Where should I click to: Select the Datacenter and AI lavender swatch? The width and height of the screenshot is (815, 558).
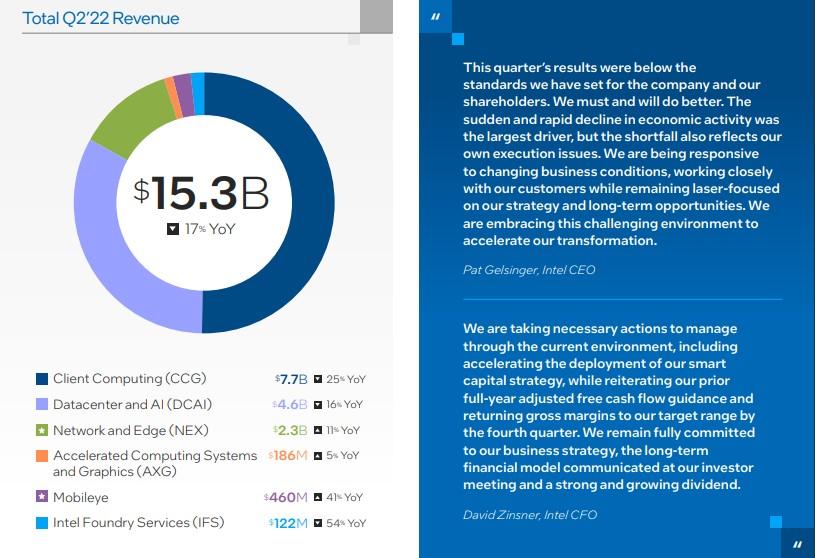(x=42, y=405)
